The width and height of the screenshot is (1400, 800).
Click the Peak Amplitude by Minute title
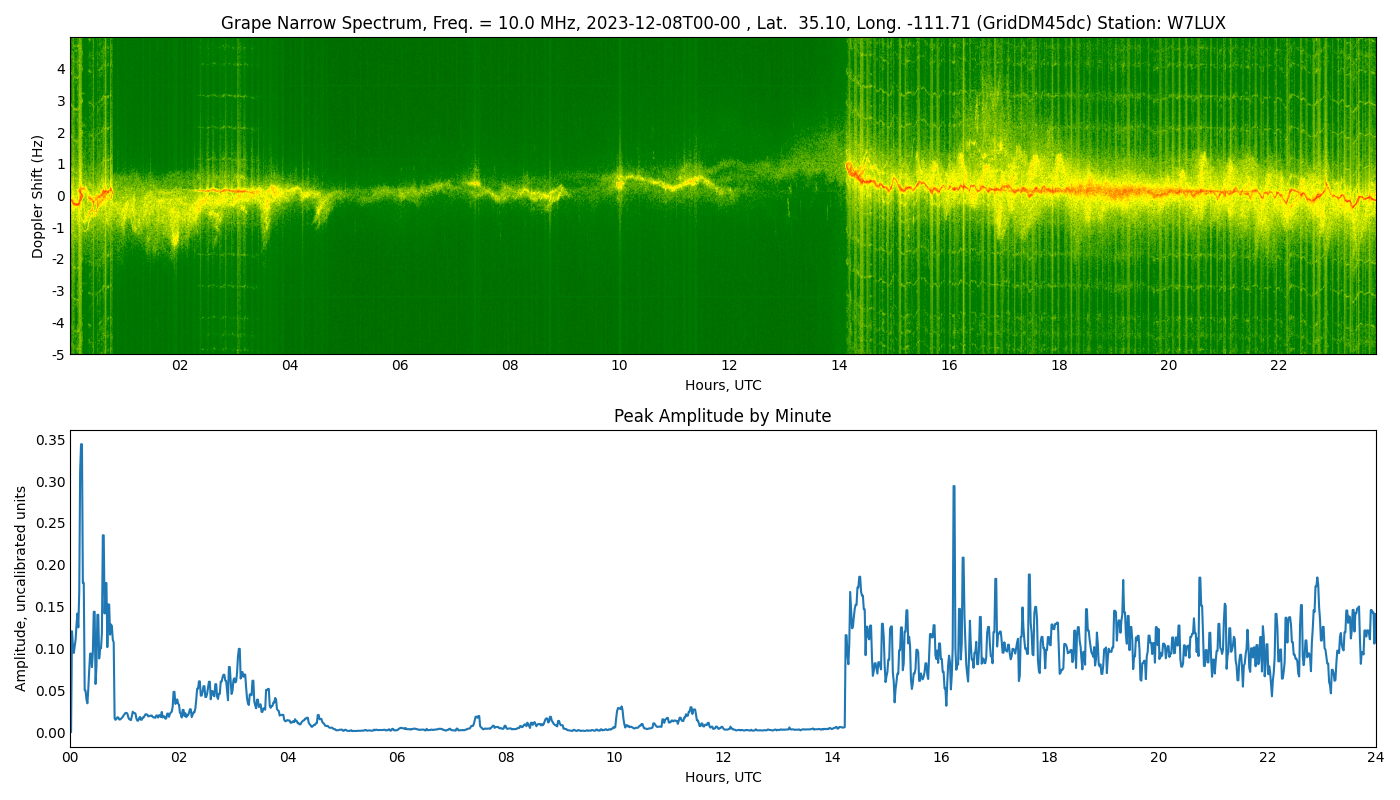pos(723,416)
